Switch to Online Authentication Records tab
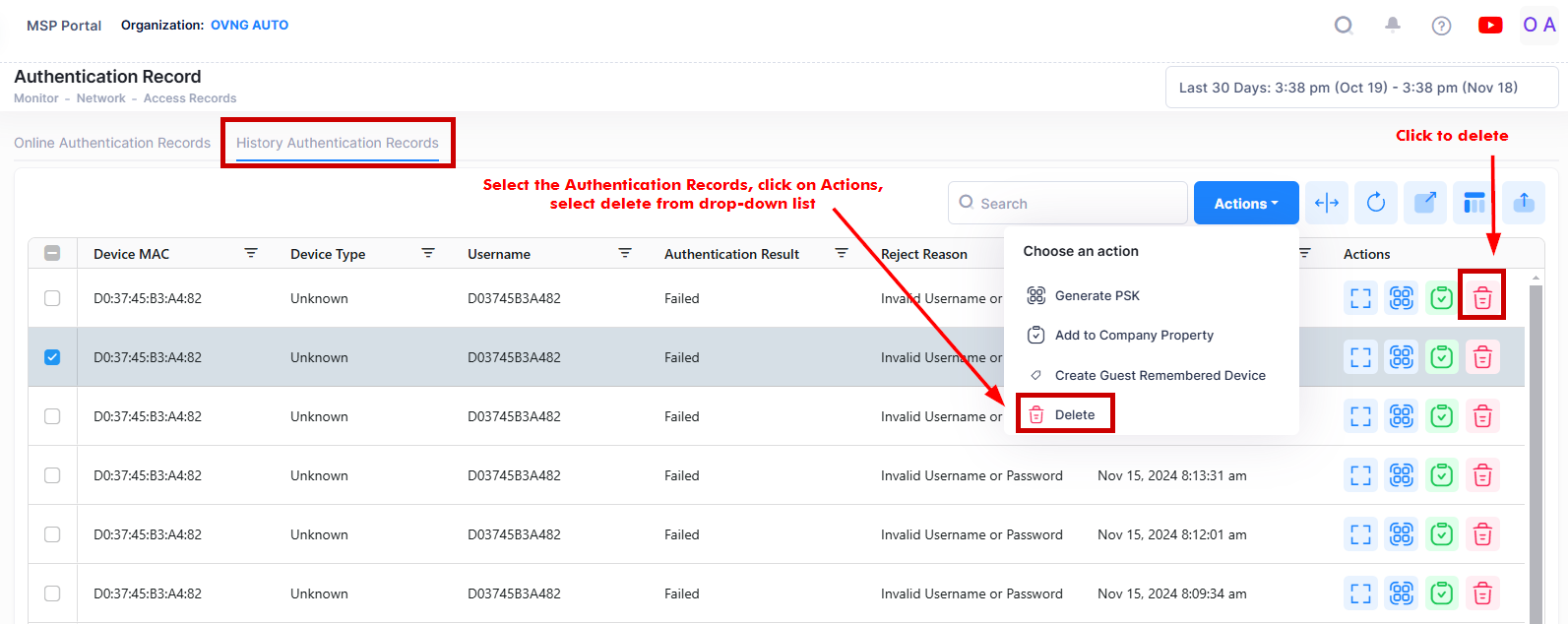The height and width of the screenshot is (624, 1568). 112,143
